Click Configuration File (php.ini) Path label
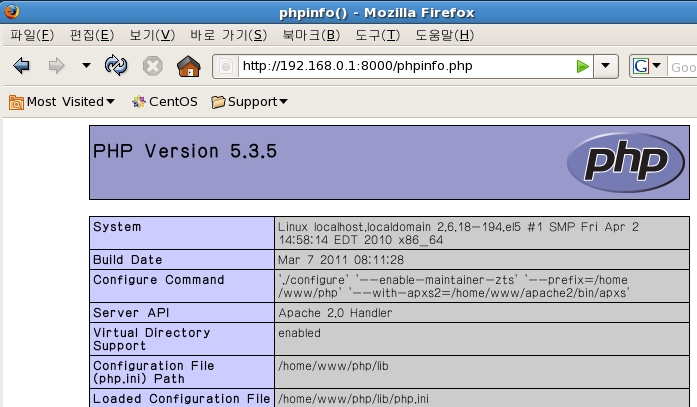 click(154, 372)
